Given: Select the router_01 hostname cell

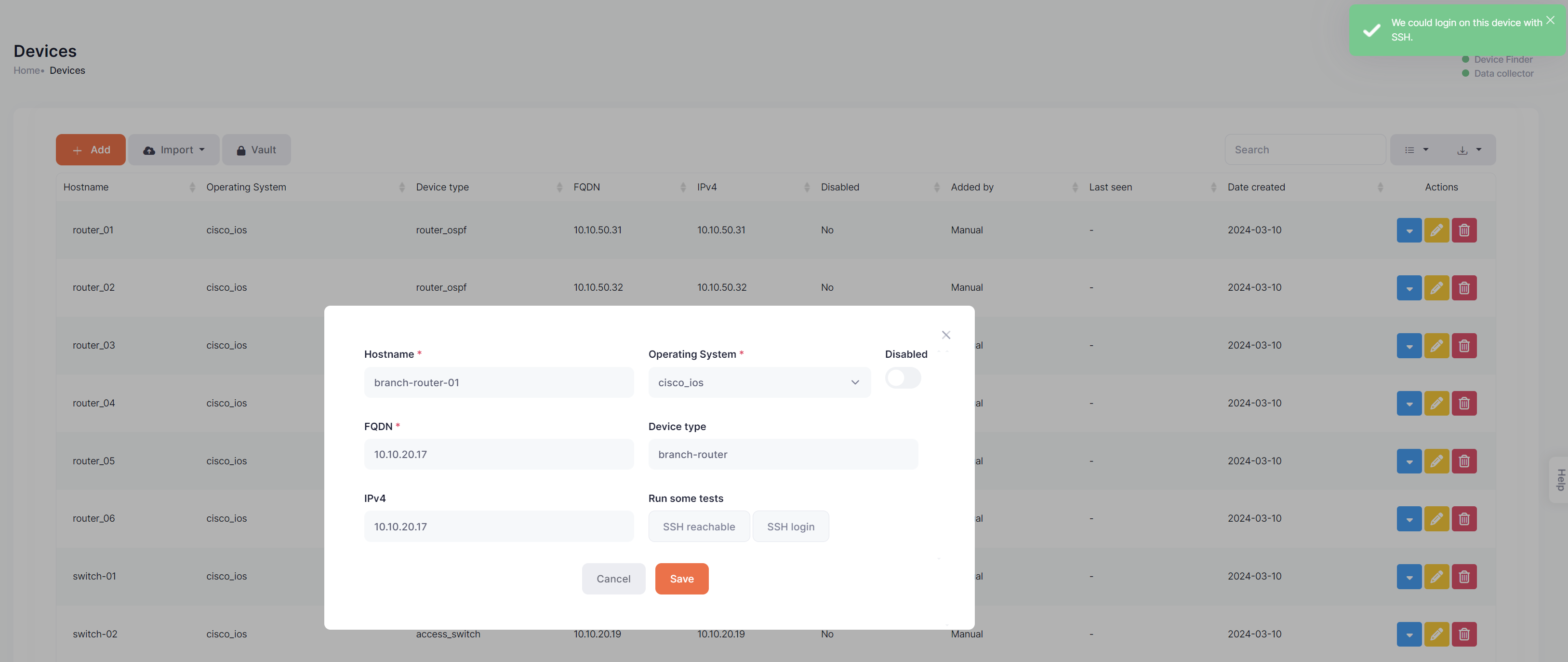Looking at the screenshot, I should (93, 230).
